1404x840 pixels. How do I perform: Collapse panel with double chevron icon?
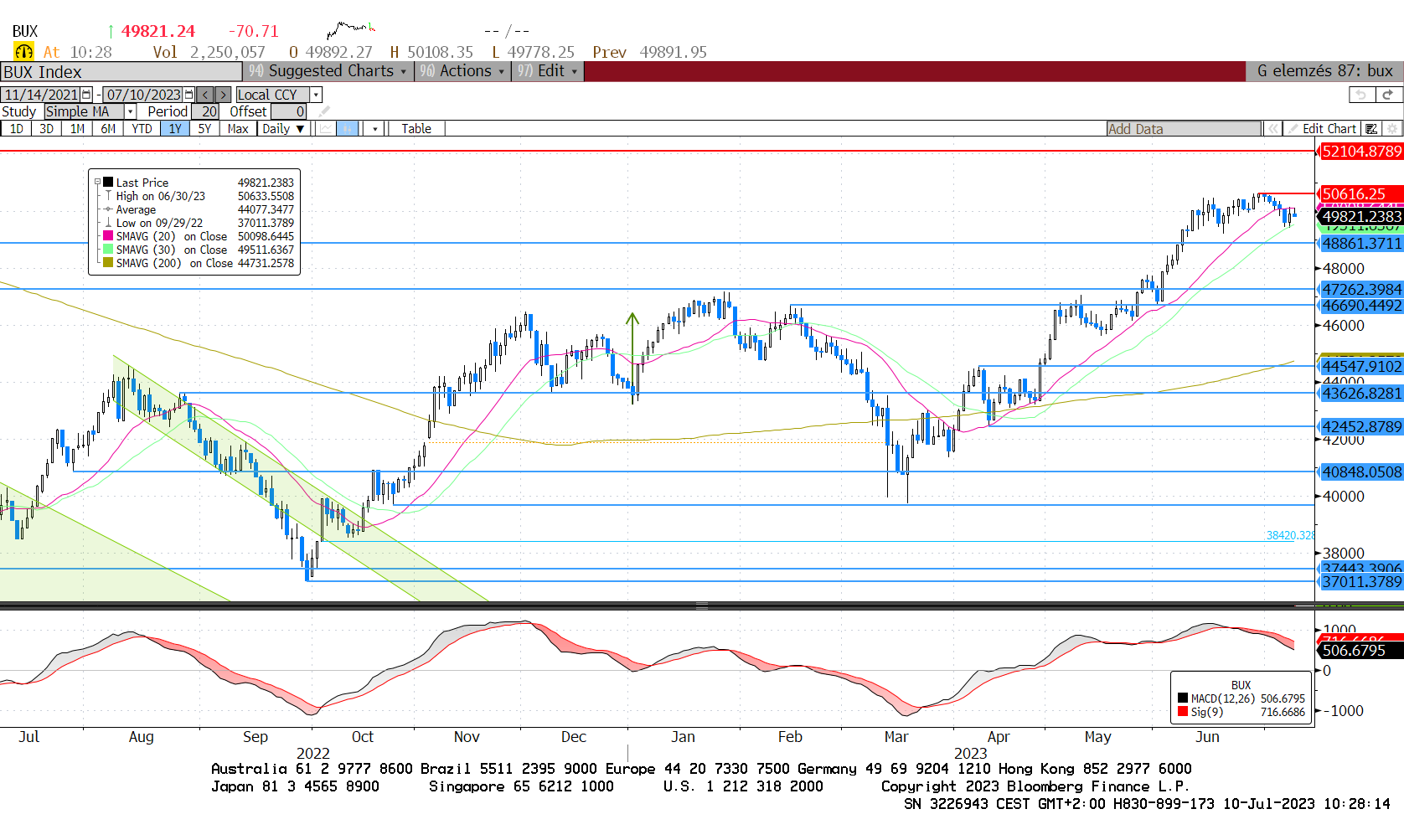1273,128
